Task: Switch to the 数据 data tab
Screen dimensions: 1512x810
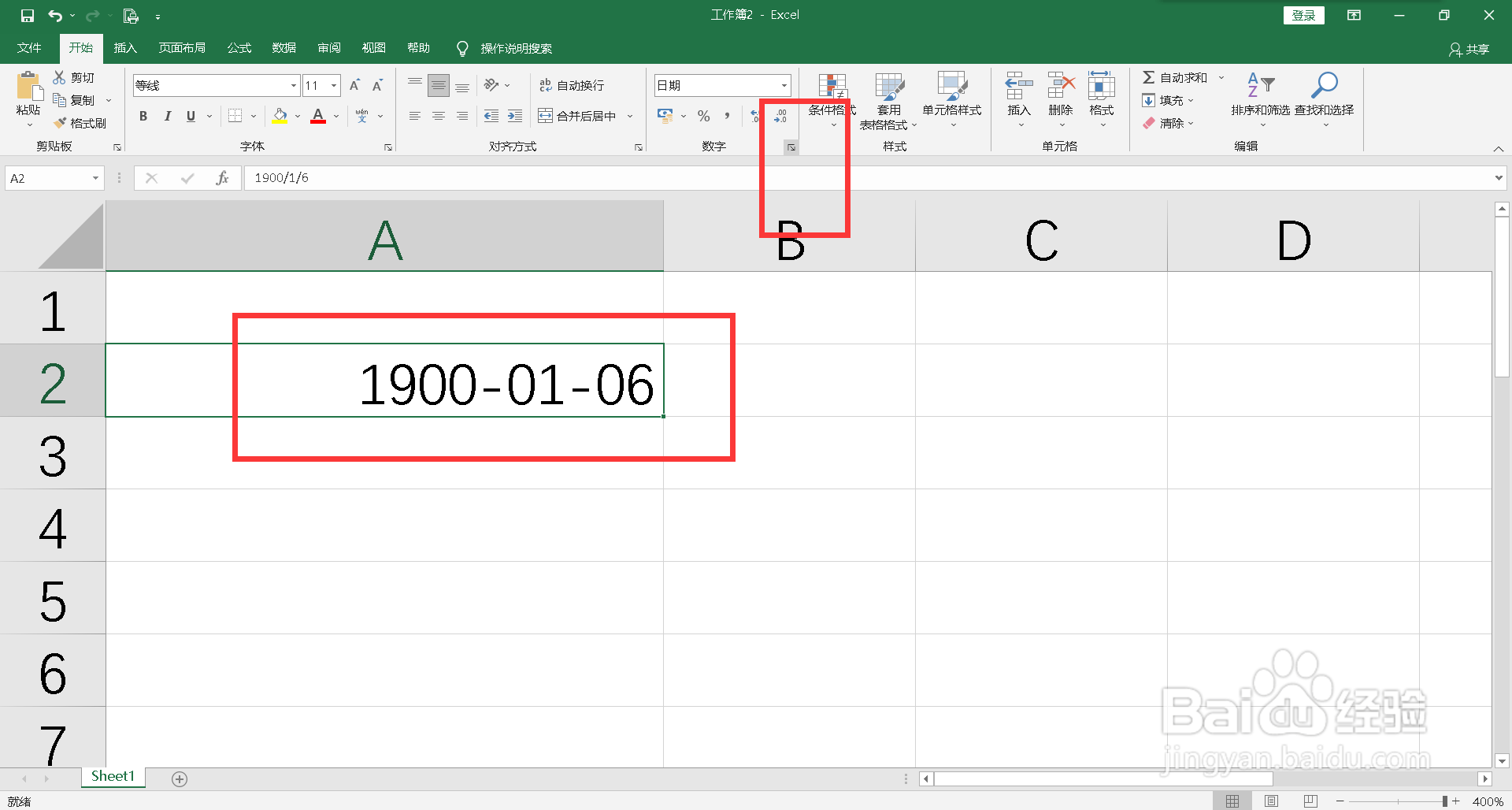Action: [284, 48]
